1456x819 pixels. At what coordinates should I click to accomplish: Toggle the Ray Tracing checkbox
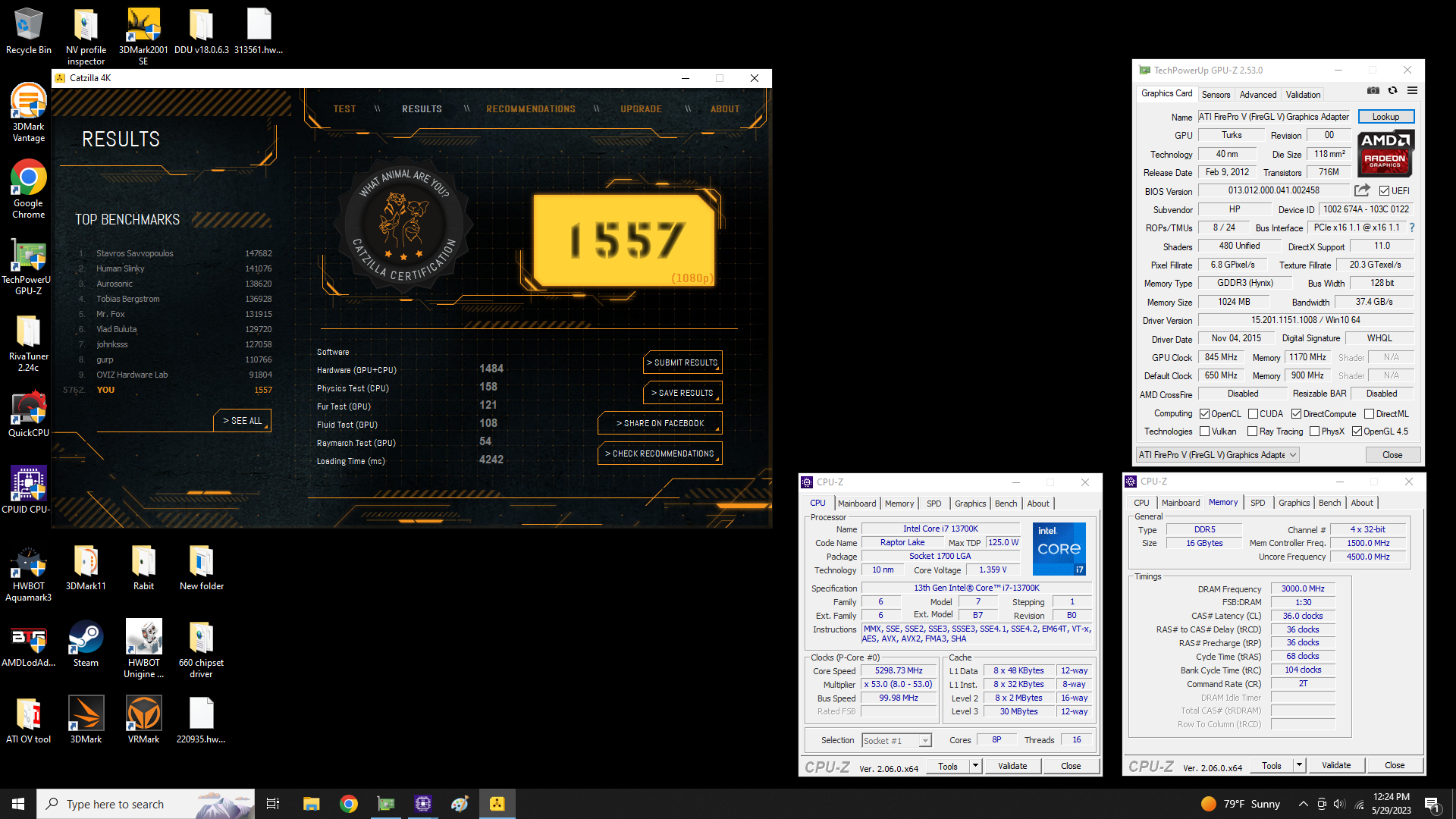click(x=1253, y=431)
